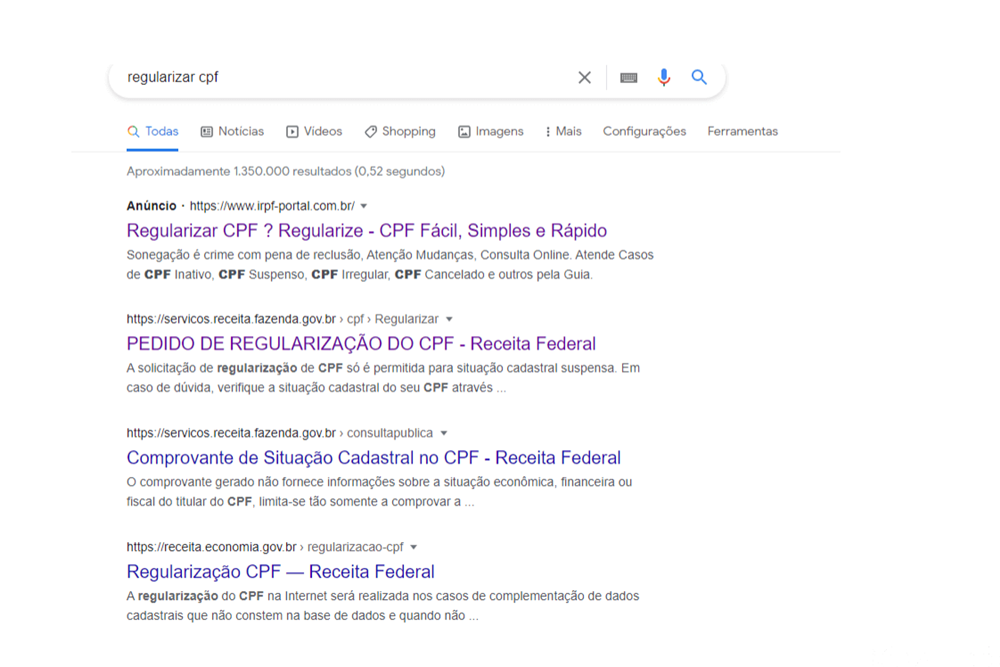1000x667 pixels.
Task: Expand the Mais menu
Action: tap(563, 131)
